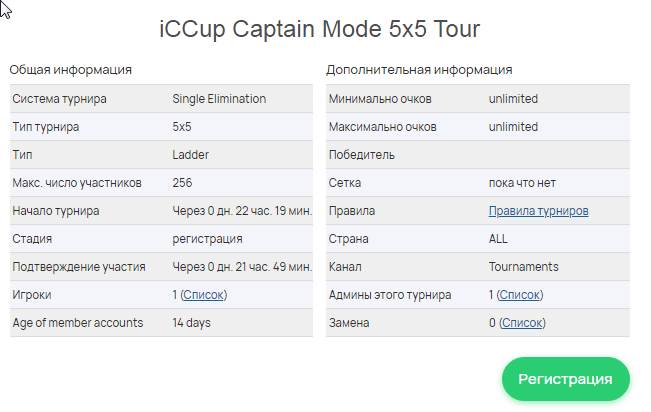The width and height of the screenshot is (651, 412).
Task: Click the Страна value ALL
Action: [x=498, y=239]
